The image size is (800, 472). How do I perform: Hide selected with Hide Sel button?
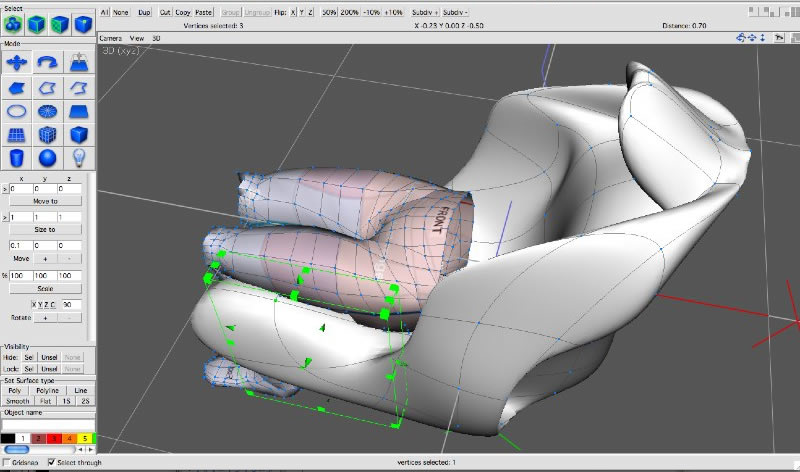click(x=29, y=358)
